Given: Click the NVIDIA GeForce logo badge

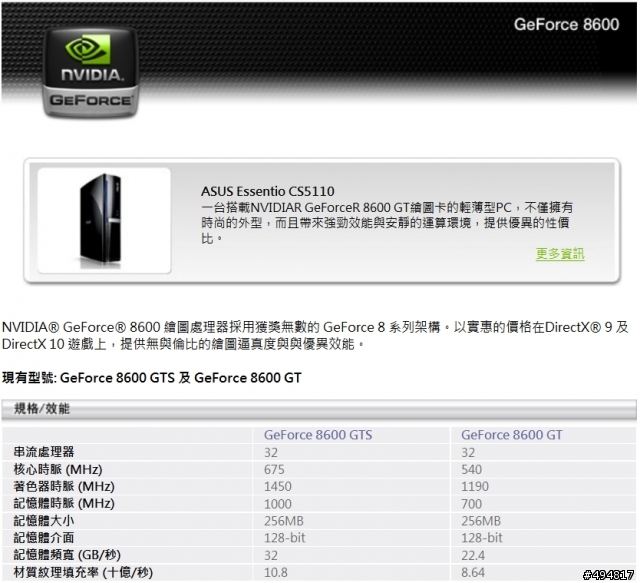Looking at the screenshot, I should tap(90, 73).
